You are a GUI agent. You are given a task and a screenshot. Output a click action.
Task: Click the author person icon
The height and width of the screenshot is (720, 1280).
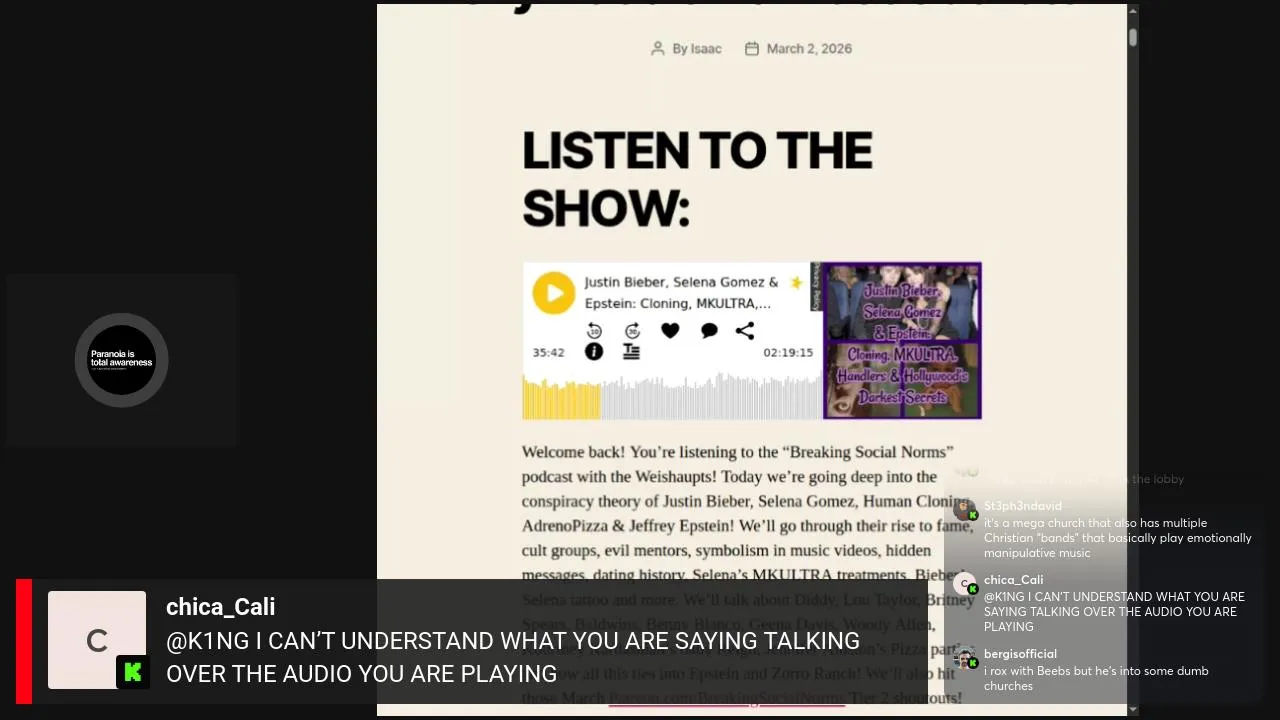click(657, 48)
